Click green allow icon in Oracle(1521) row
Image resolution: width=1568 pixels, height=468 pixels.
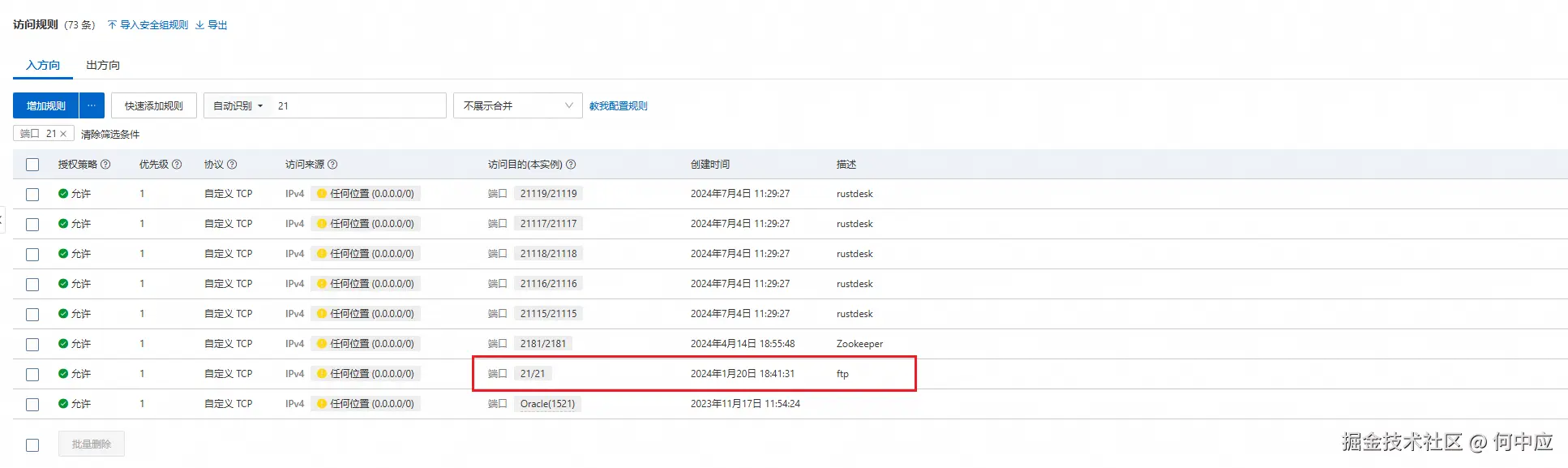point(63,404)
